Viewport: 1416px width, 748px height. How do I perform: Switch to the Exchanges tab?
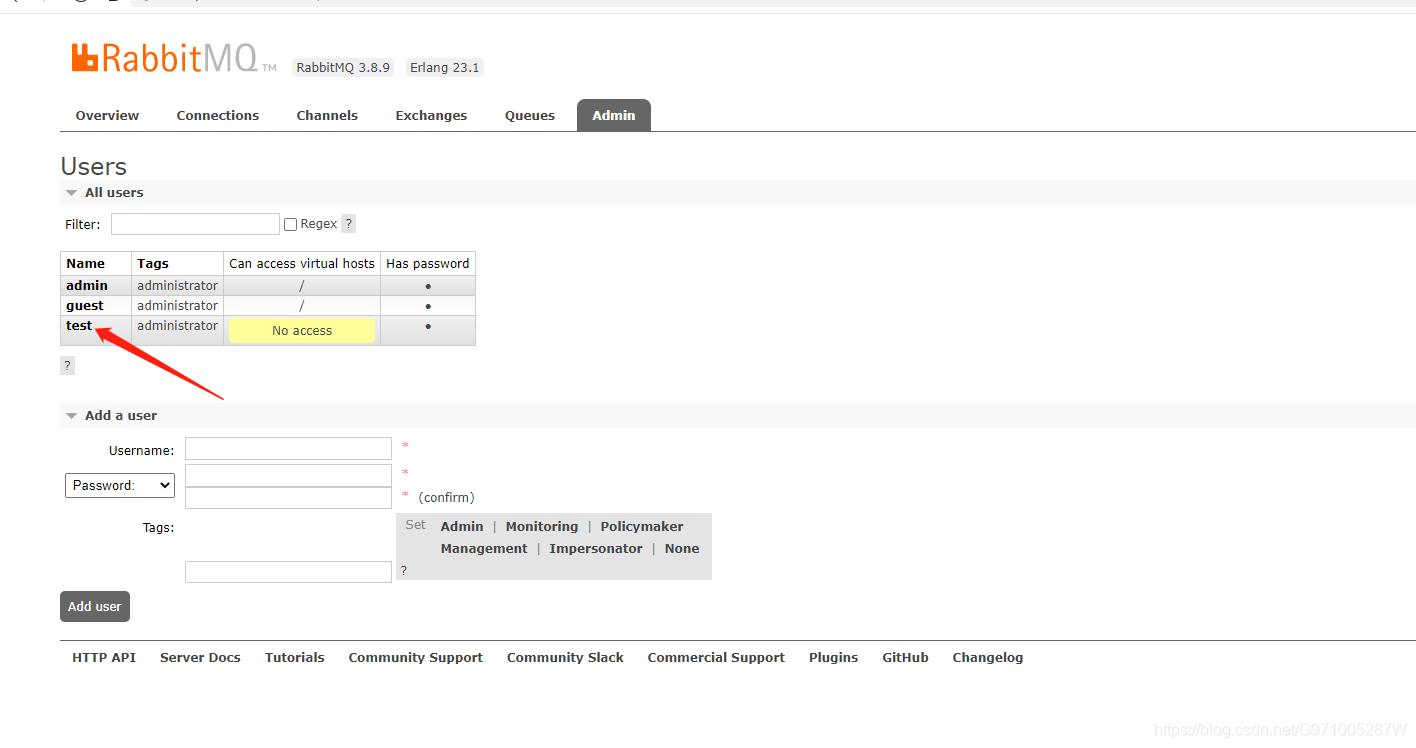click(430, 115)
